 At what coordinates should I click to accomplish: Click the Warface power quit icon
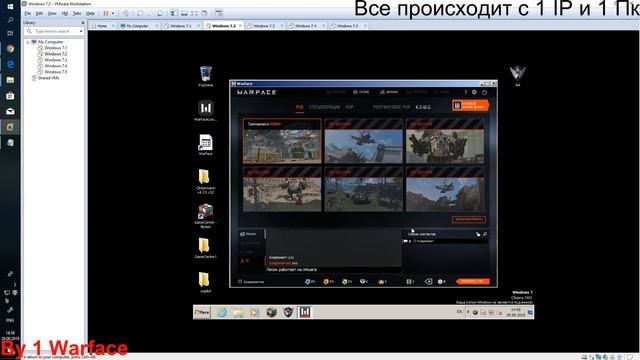[484, 92]
